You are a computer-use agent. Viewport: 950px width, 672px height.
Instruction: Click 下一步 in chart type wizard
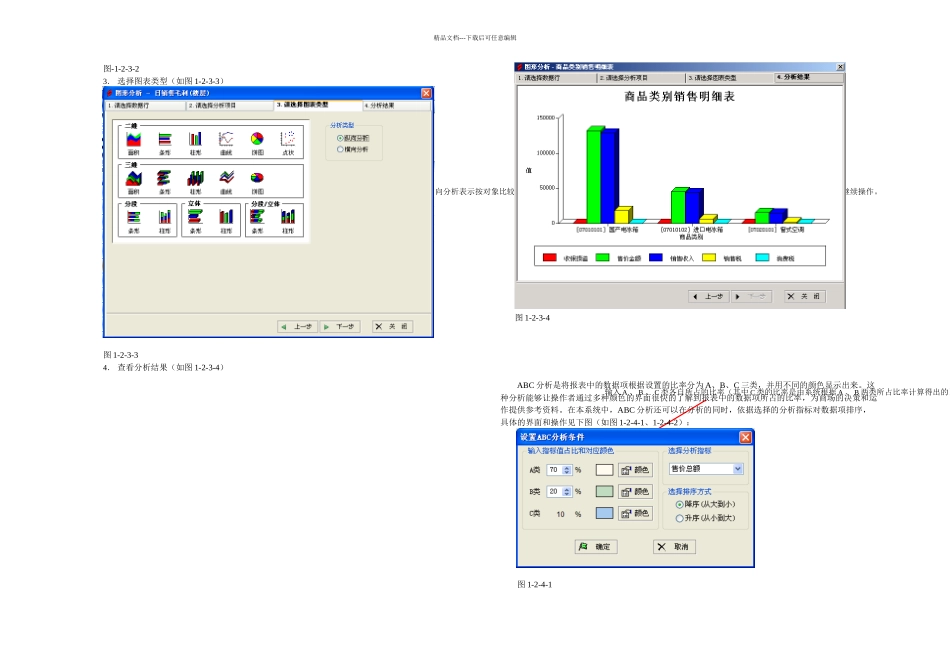click(x=340, y=327)
